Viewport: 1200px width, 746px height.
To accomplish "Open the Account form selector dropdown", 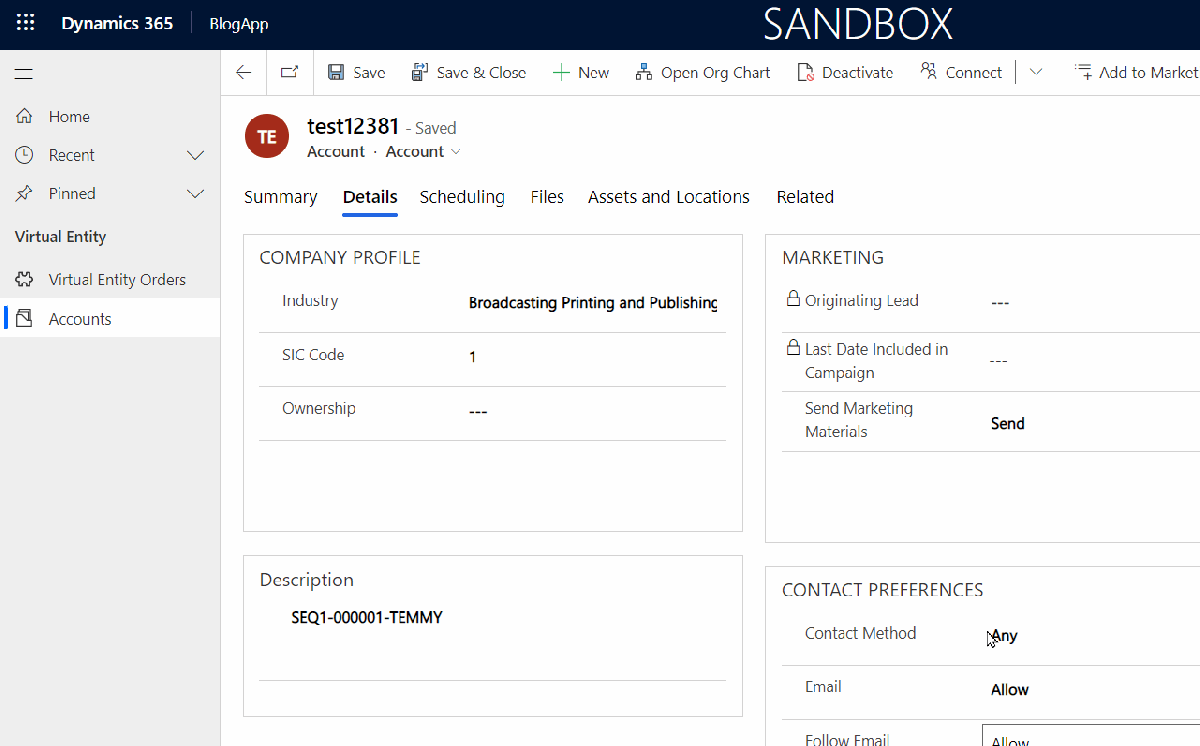I will (424, 152).
